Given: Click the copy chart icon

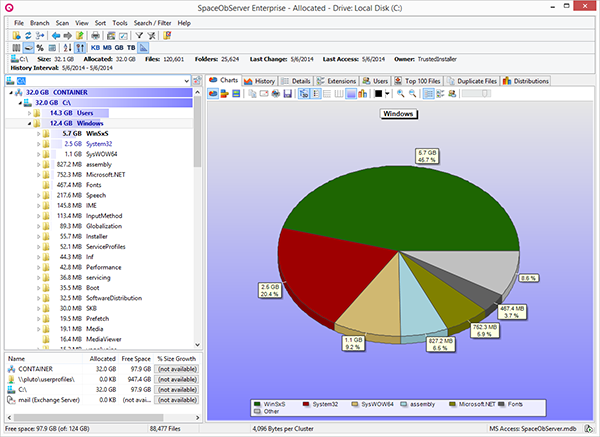Looking at the screenshot, I should point(252,93).
